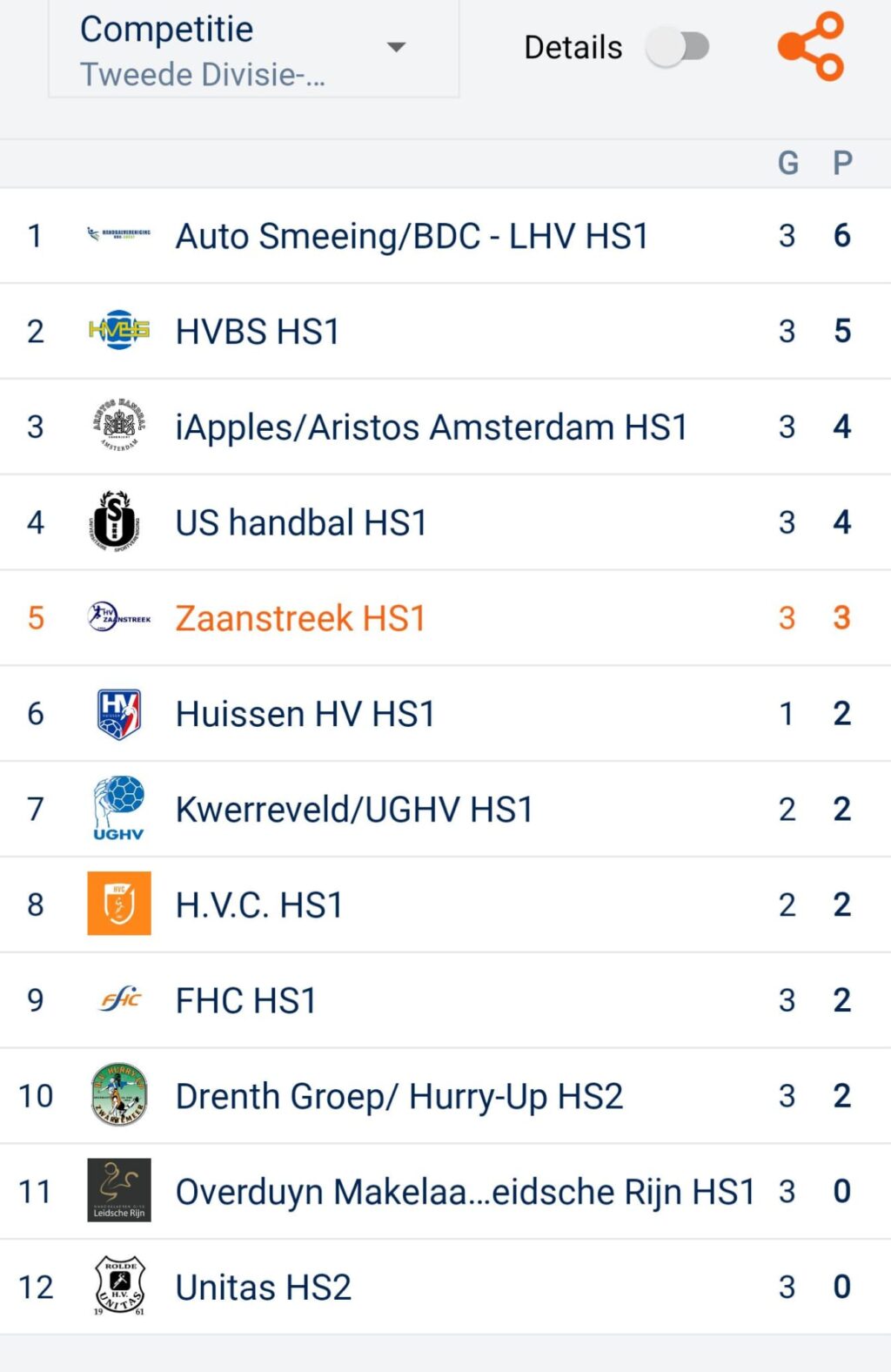The image size is (891, 1372).
Task: Click the orange H.V.C. logo
Action: coord(119,904)
